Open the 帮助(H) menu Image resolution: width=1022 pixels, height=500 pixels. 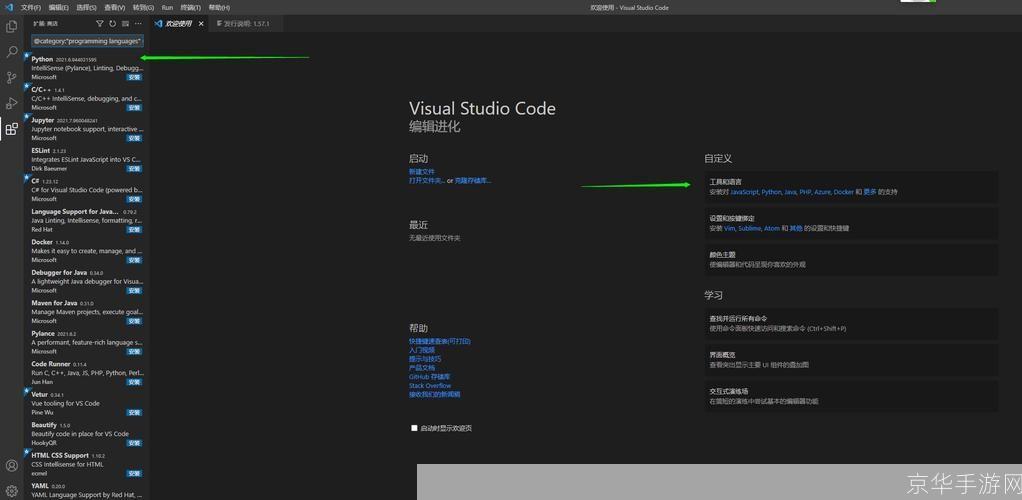tap(219, 8)
